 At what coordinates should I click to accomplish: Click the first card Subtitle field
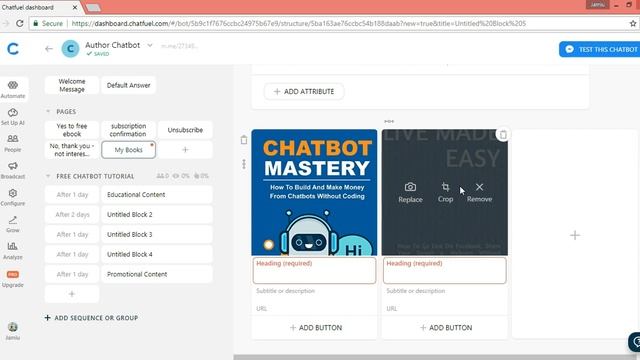pos(314,291)
